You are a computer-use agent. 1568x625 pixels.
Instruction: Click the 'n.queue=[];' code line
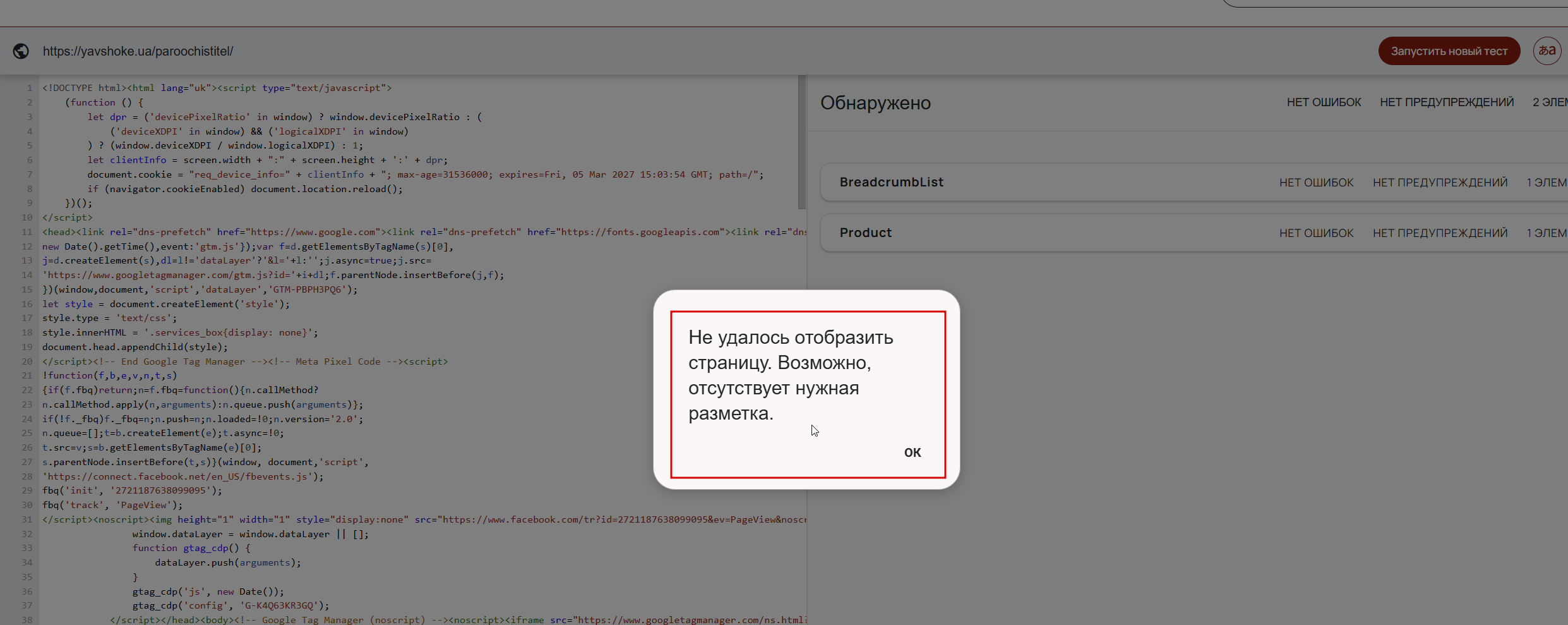(164, 433)
